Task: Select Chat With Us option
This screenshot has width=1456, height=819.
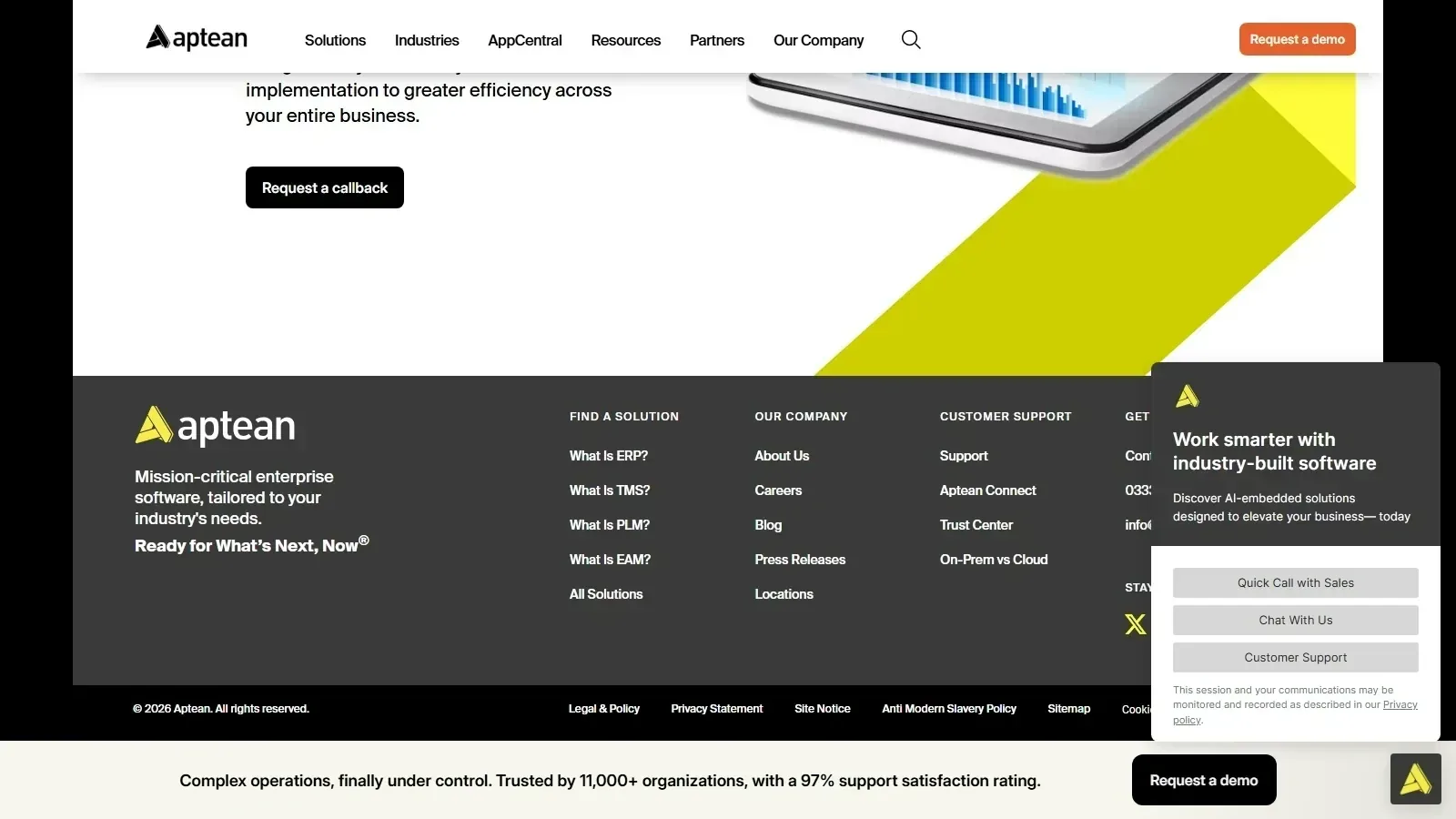Action: click(x=1296, y=620)
